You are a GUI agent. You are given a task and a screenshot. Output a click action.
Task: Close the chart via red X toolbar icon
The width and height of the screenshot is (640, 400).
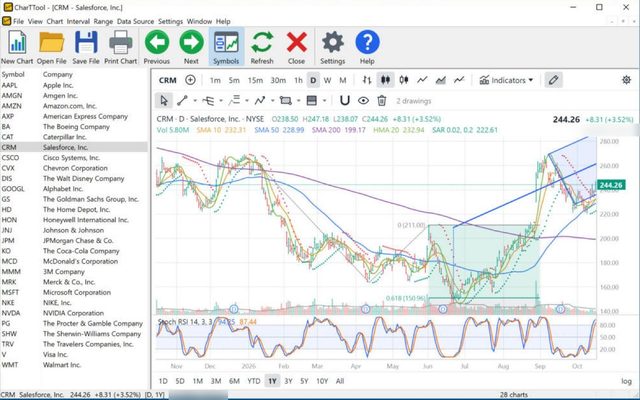(x=296, y=47)
